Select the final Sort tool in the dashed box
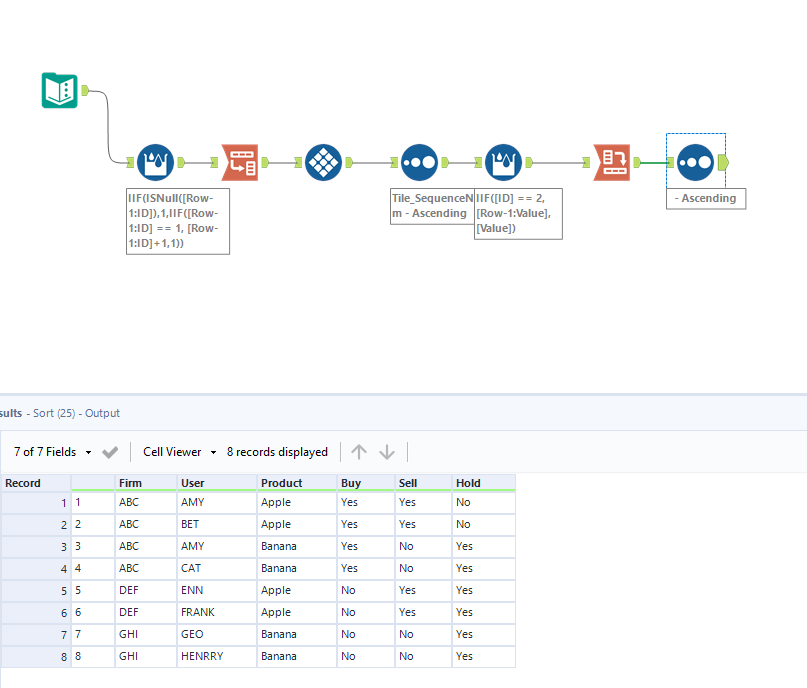This screenshot has width=807, height=688. [x=694, y=162]
